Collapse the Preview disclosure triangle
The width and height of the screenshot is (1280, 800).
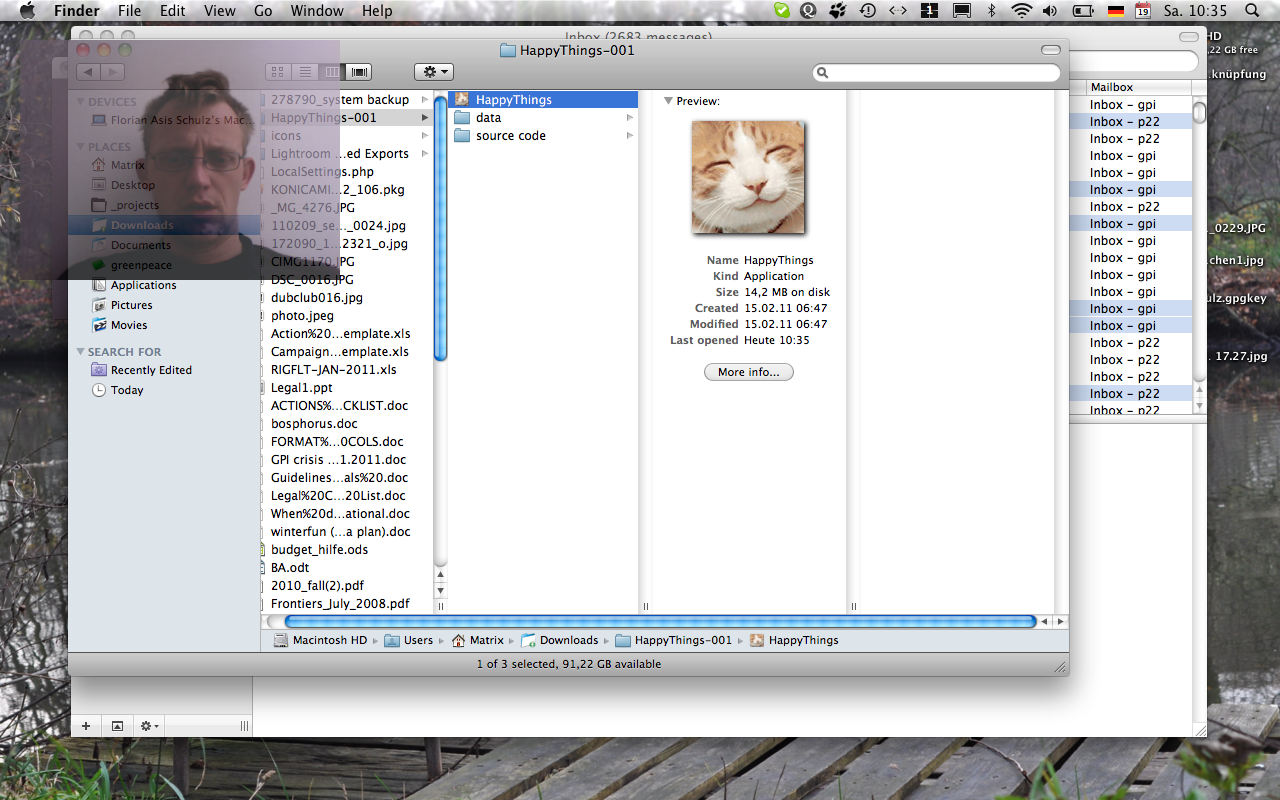click(x=668, y=101)
